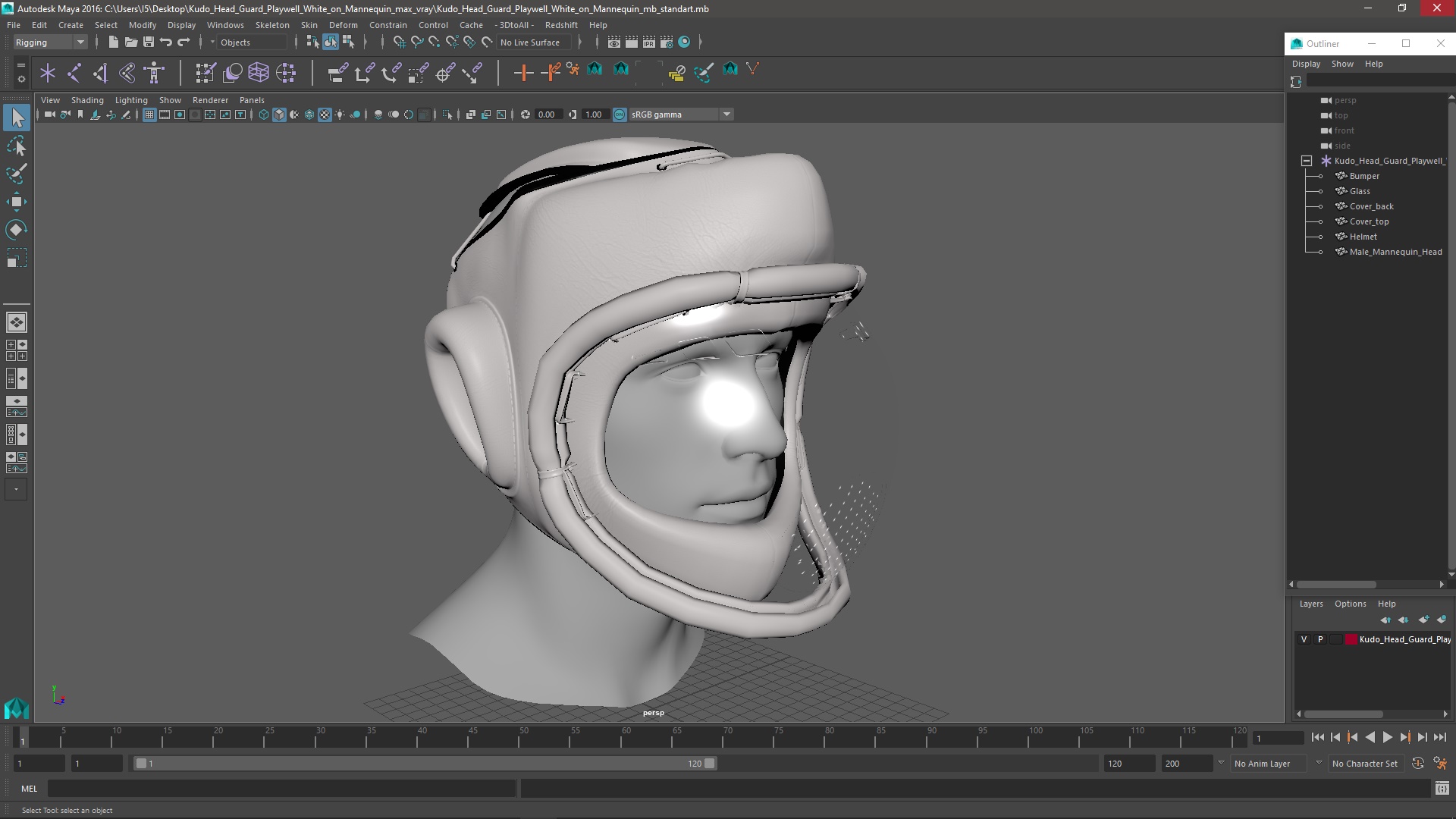The image size is (1456, 819).
Task: Toggle layer playback P box
Action: pos(1320,639)
